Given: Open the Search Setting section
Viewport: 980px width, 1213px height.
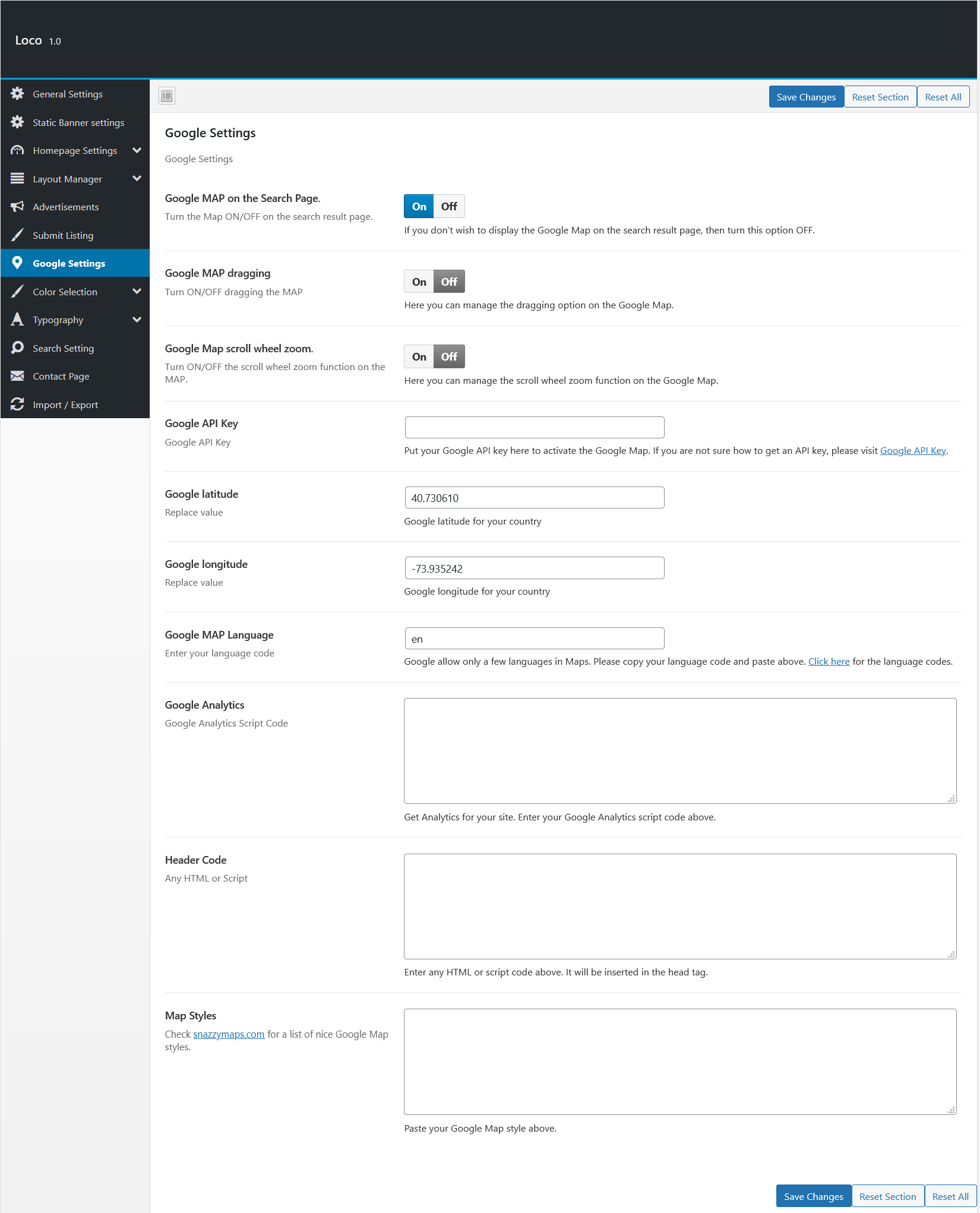Looking at the screenshot, I should [75, 348].
